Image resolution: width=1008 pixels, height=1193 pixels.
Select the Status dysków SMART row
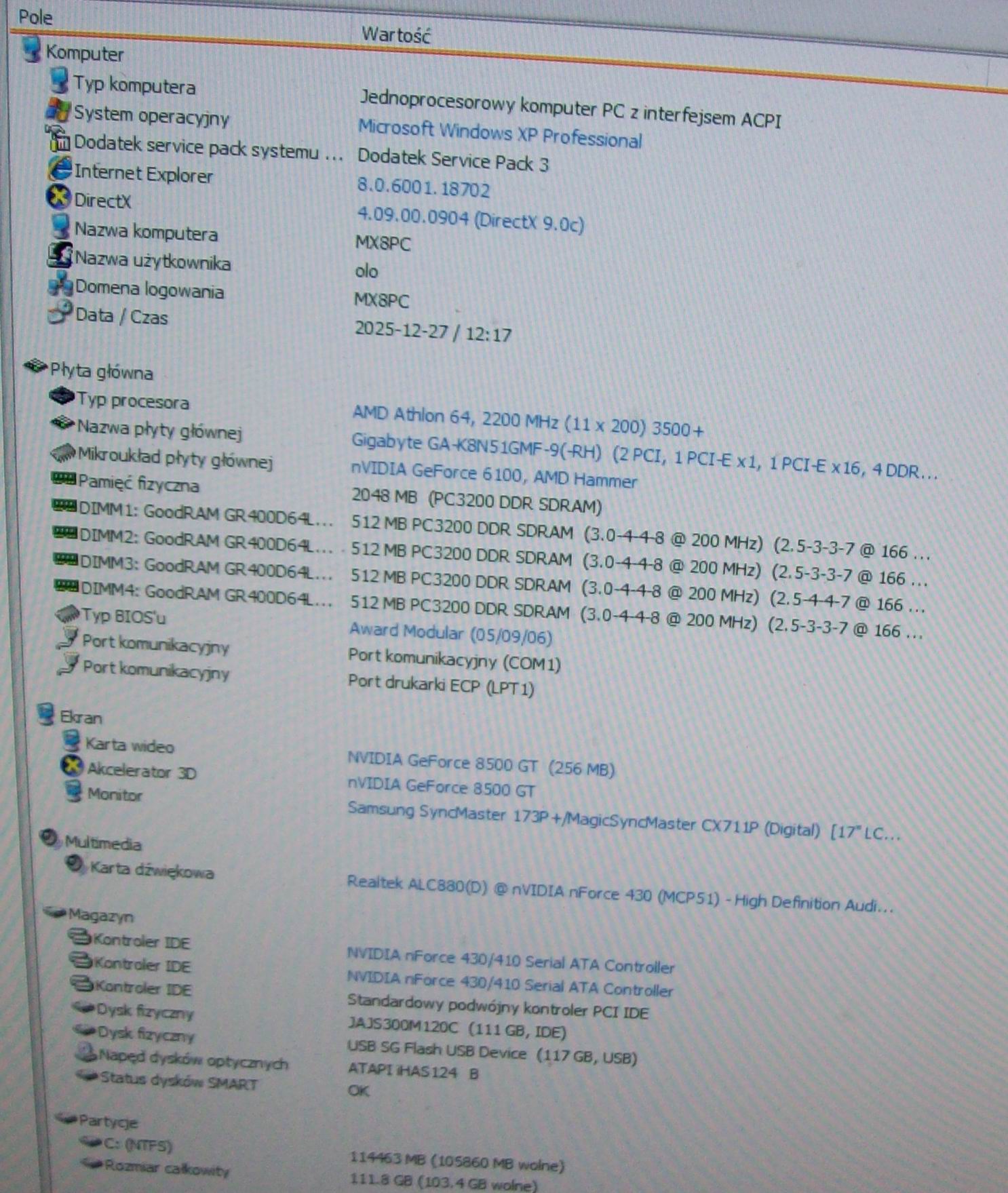[x=178, y=1081]
